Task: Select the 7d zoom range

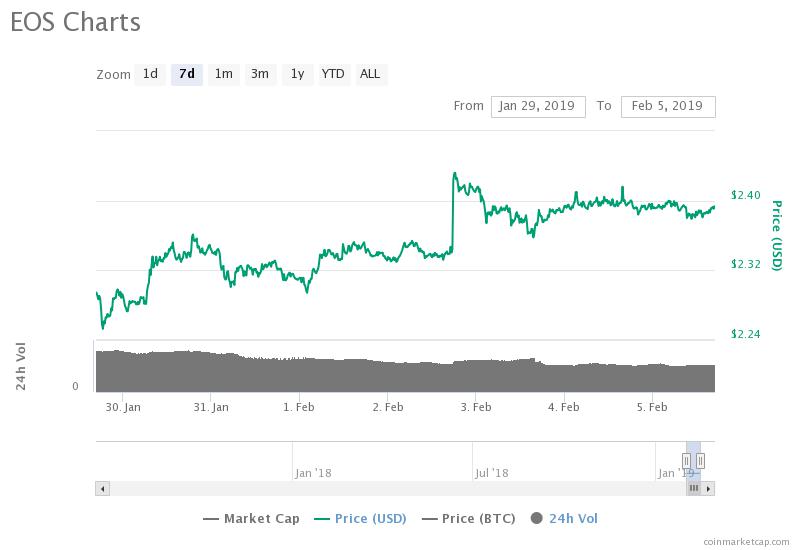Action: tap(187, 74)
